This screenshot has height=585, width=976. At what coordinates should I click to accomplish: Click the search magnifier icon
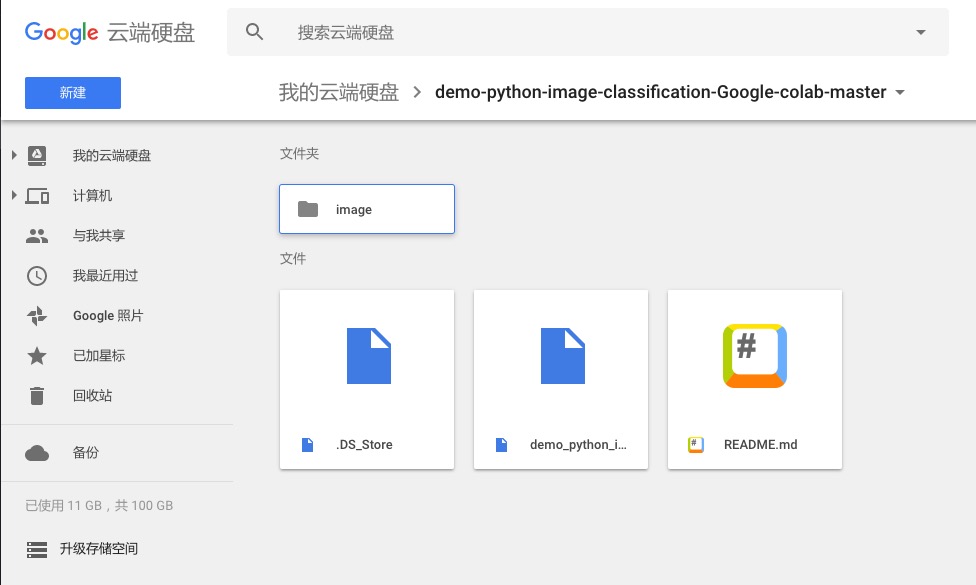255,32
